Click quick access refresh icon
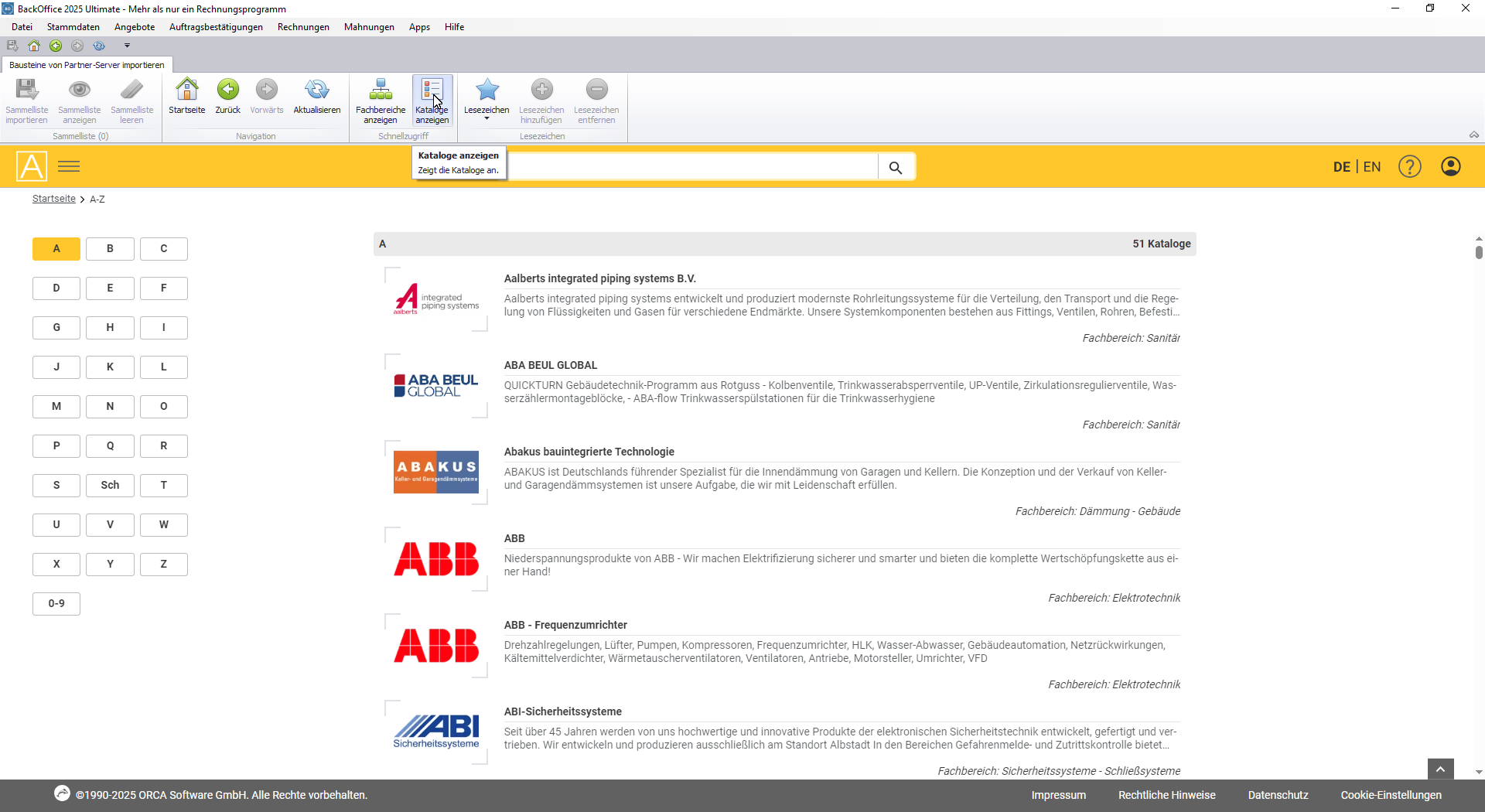The image size is (1485, 812). (x=99, y=46)
